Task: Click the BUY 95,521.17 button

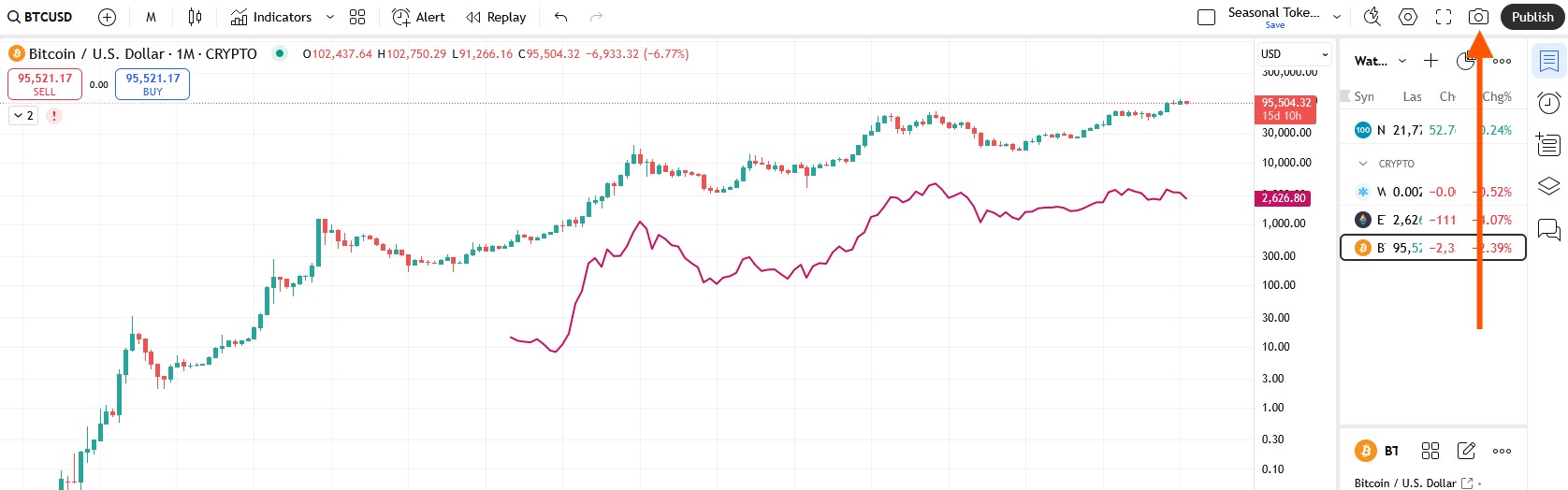Action: [x=152, y=84]
